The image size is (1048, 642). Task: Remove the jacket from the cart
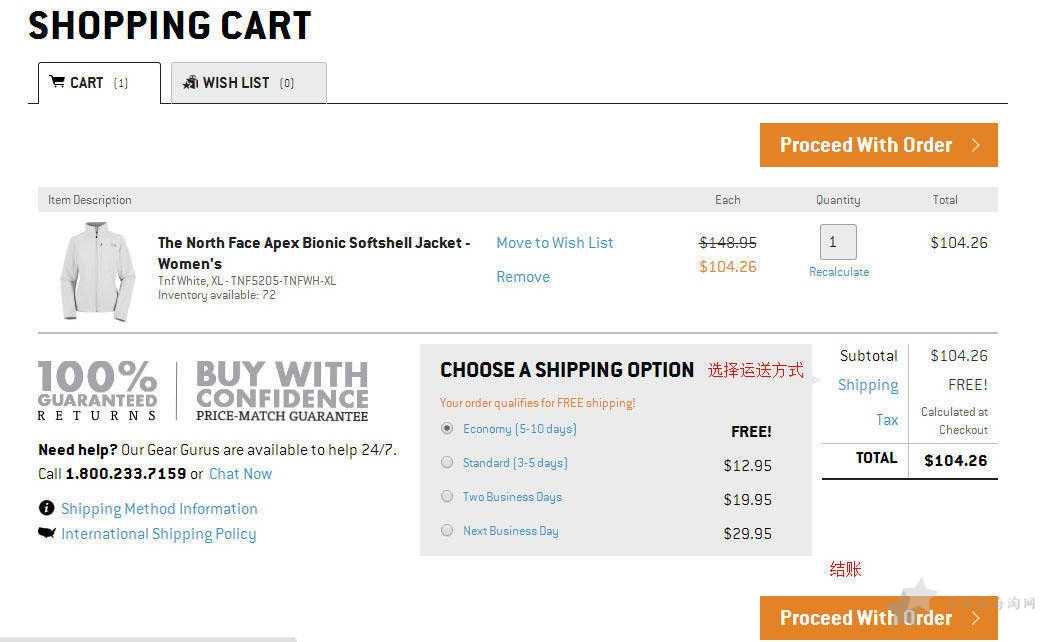click(x=523, y=277)
